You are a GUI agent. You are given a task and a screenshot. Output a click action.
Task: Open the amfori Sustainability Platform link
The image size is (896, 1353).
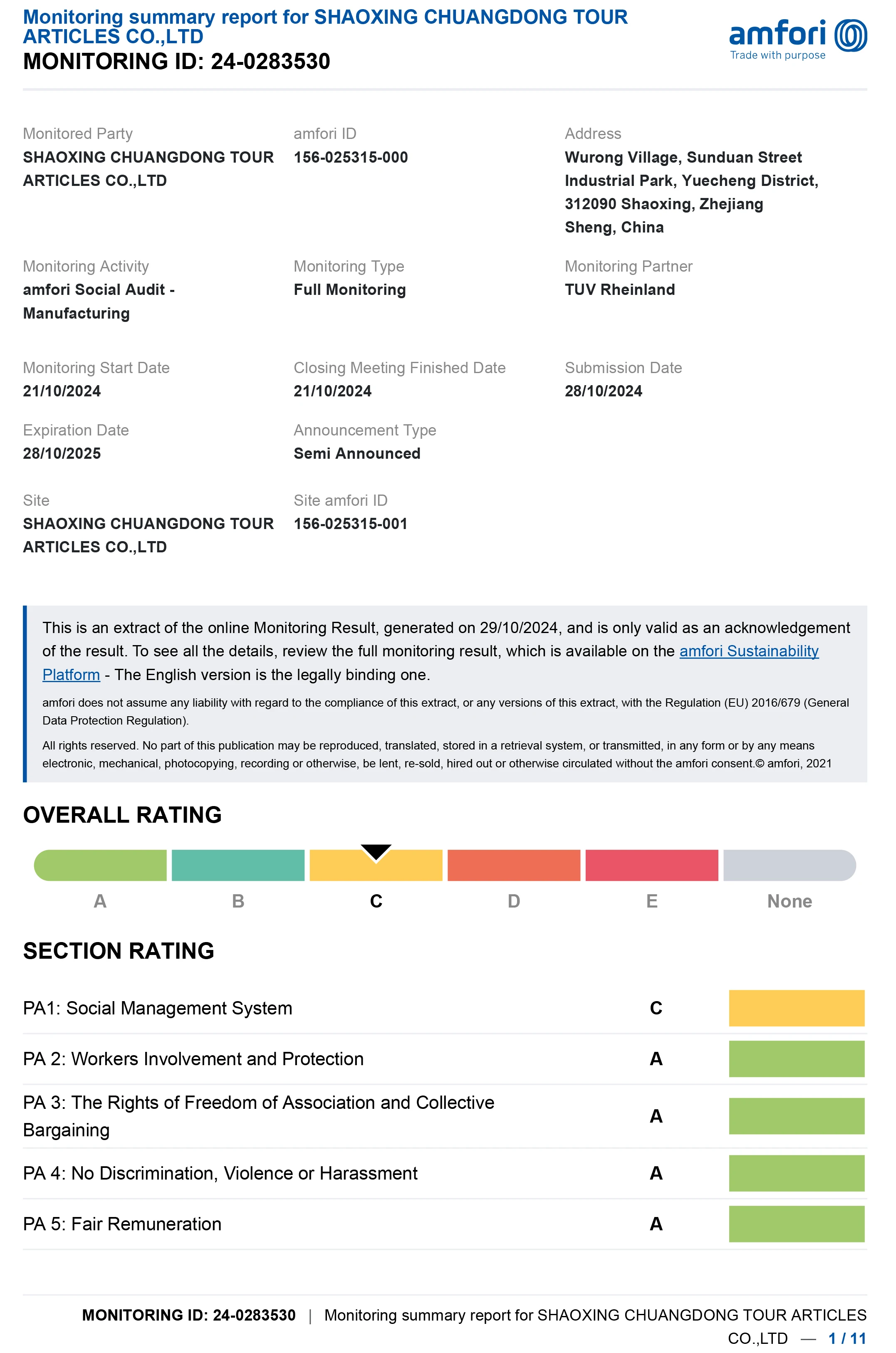pos(749,651)
